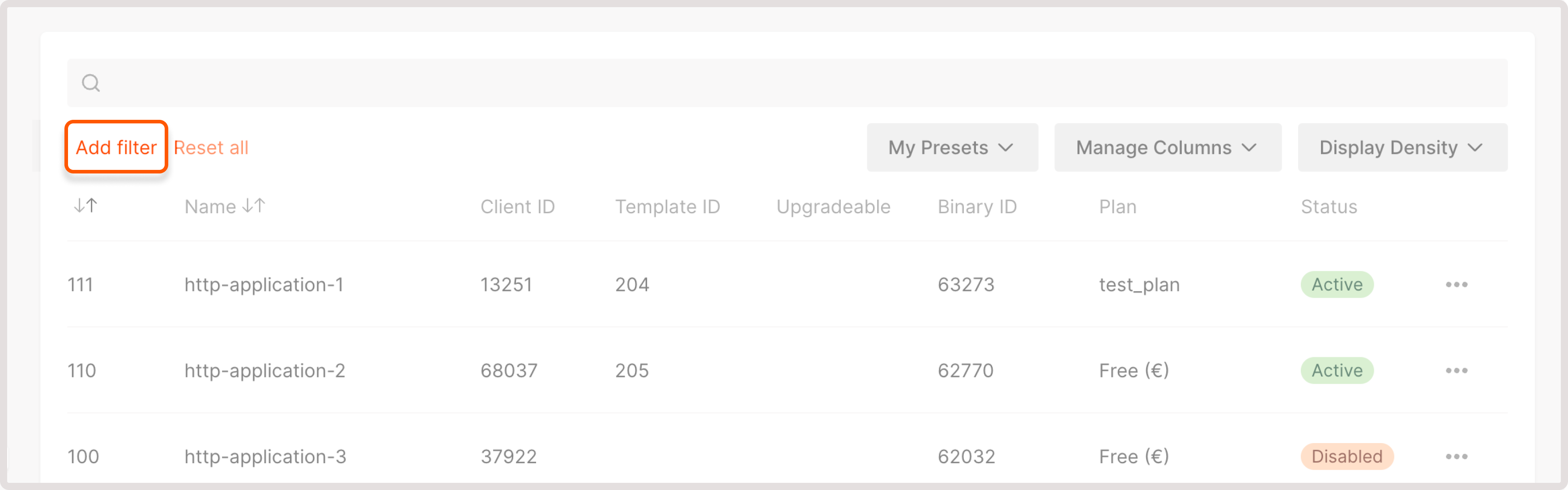Click the Plan column header

tap(1117, 207)
